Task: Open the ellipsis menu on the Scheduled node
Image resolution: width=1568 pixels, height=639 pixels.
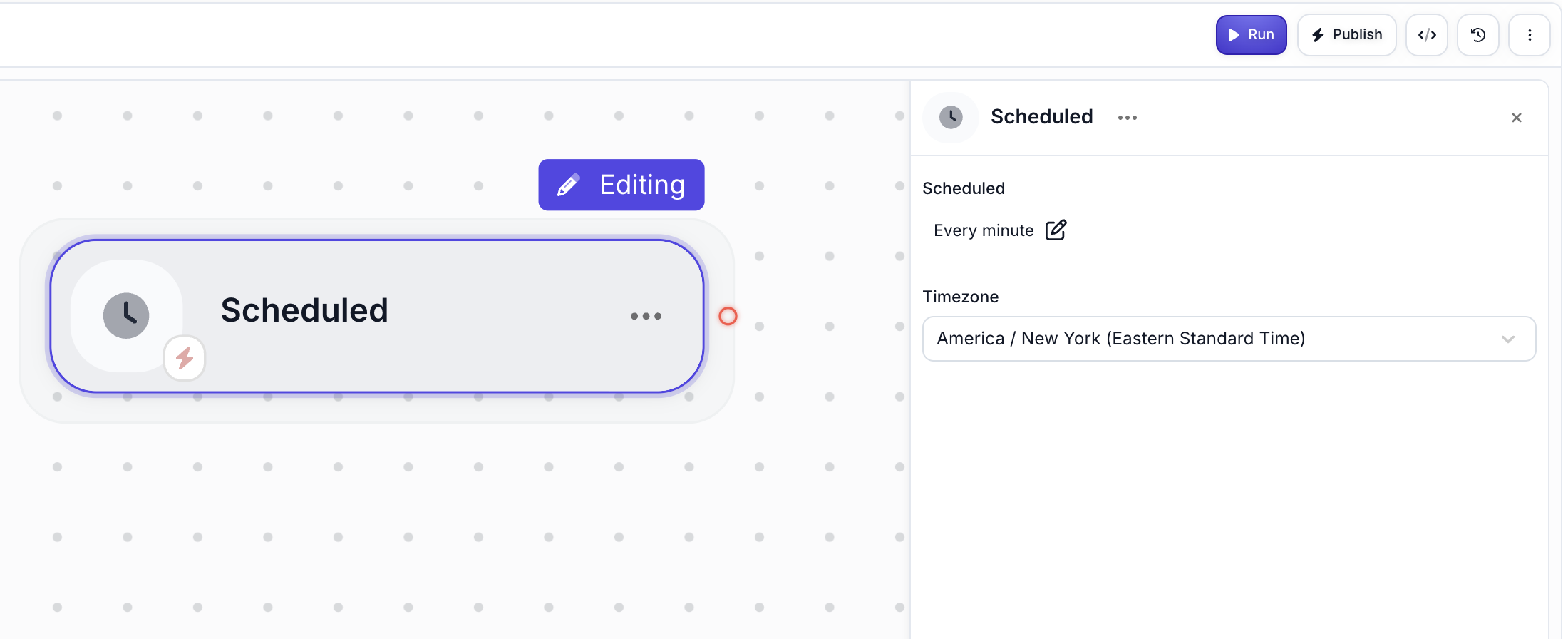Action: click(646, 316)
